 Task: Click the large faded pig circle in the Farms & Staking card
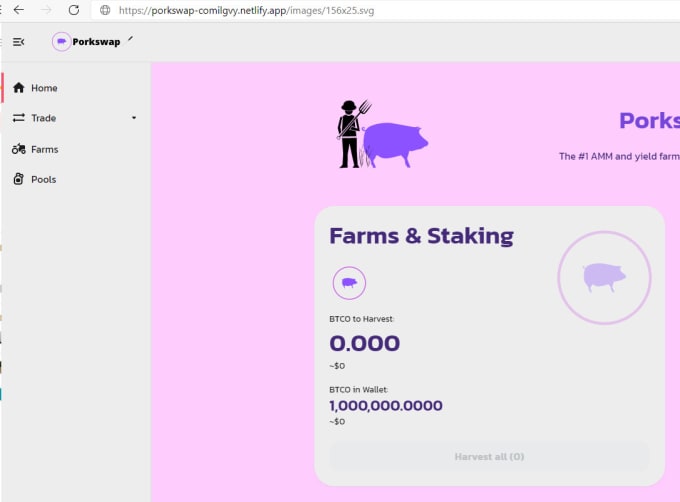pos(604,277)
